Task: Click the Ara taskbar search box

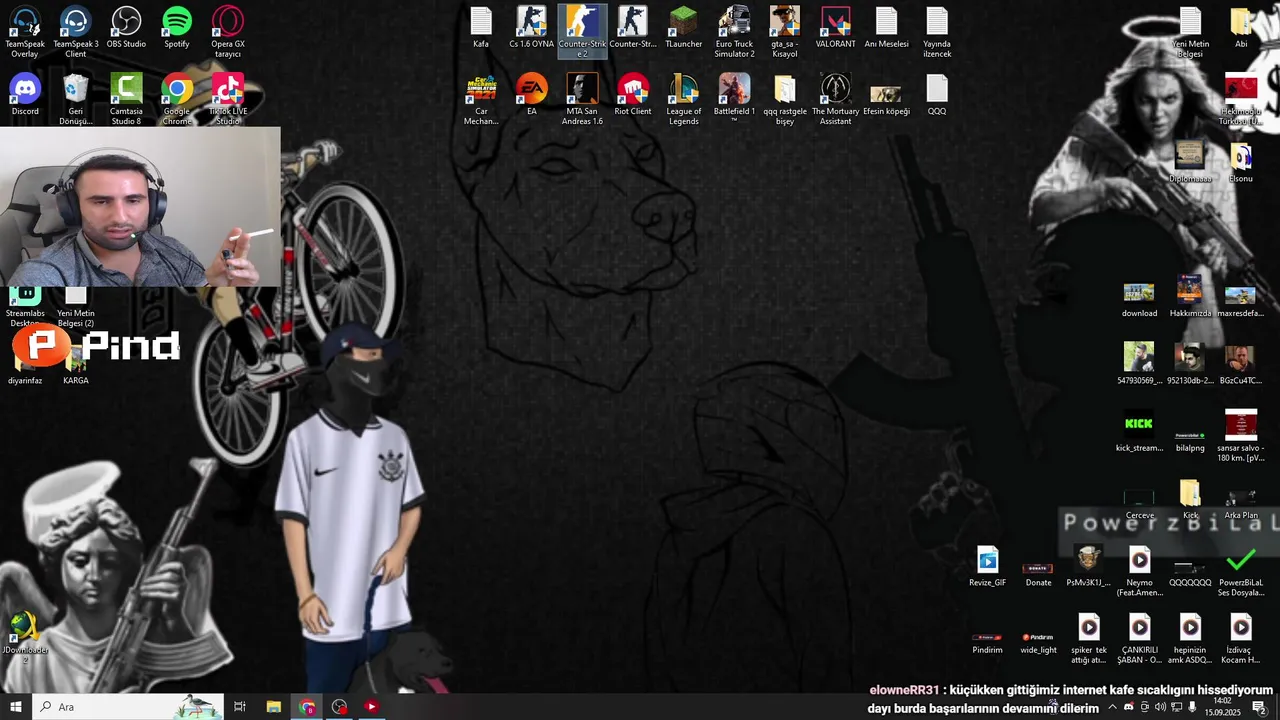Action: click(128, 706)
